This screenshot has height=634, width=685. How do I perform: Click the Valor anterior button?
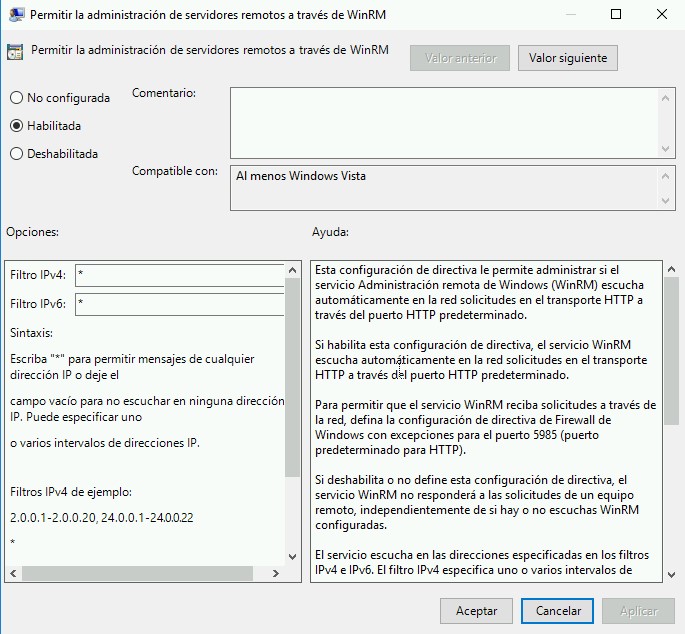point(460,58)
